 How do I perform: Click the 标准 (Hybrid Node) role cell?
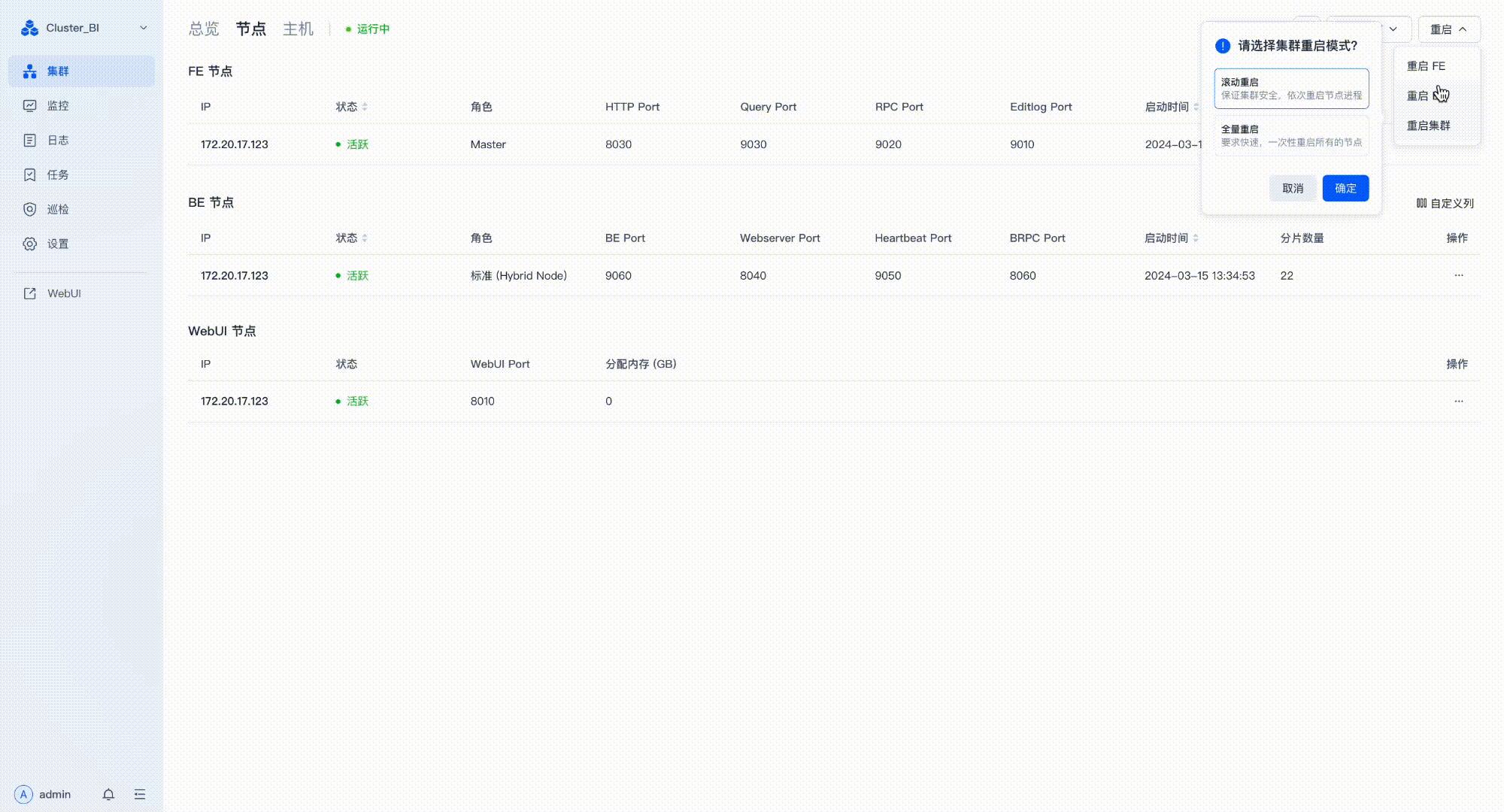(x=519, y=276)
